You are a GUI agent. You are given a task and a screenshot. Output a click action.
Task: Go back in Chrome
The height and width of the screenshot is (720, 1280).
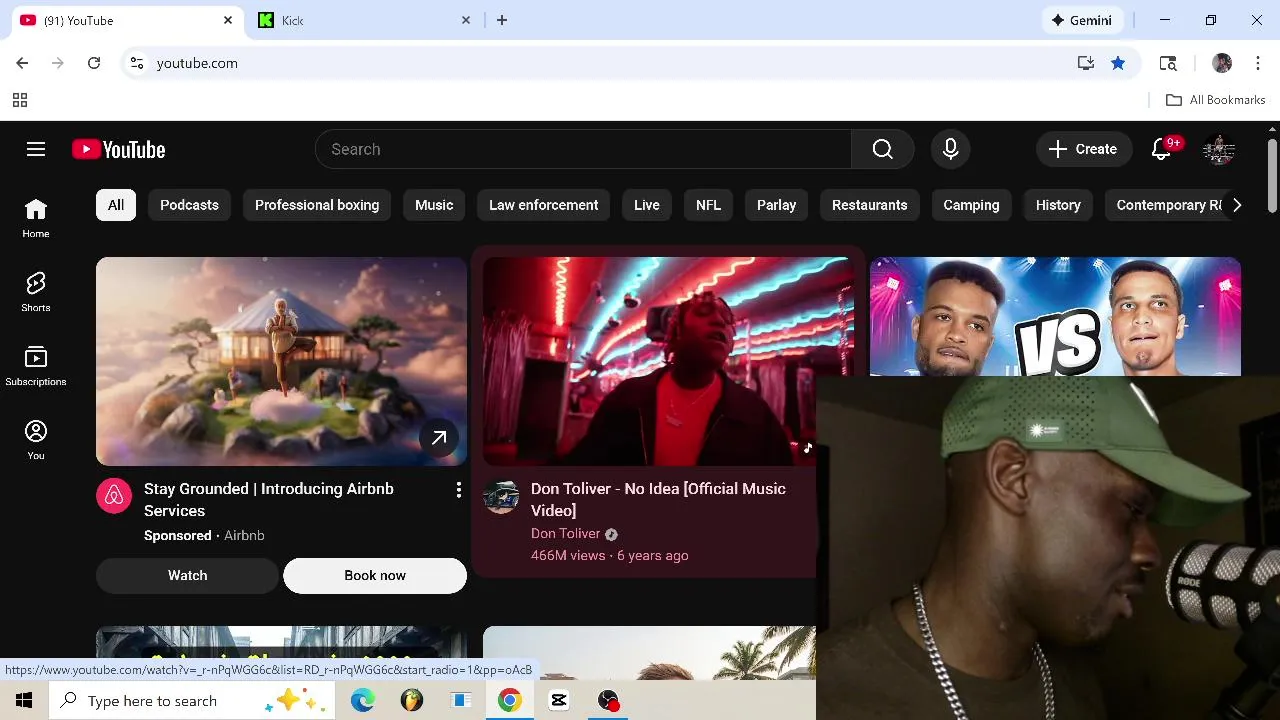[22, 63]
